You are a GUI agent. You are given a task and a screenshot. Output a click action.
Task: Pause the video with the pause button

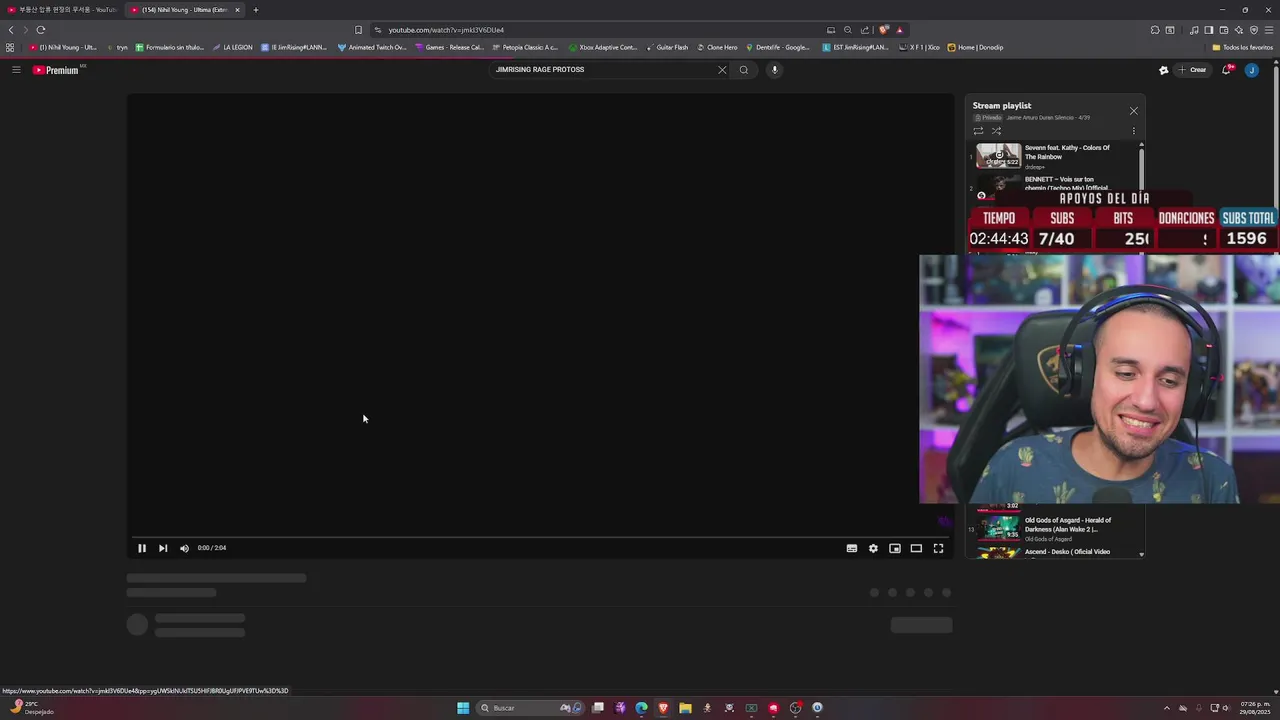point(142,548)
